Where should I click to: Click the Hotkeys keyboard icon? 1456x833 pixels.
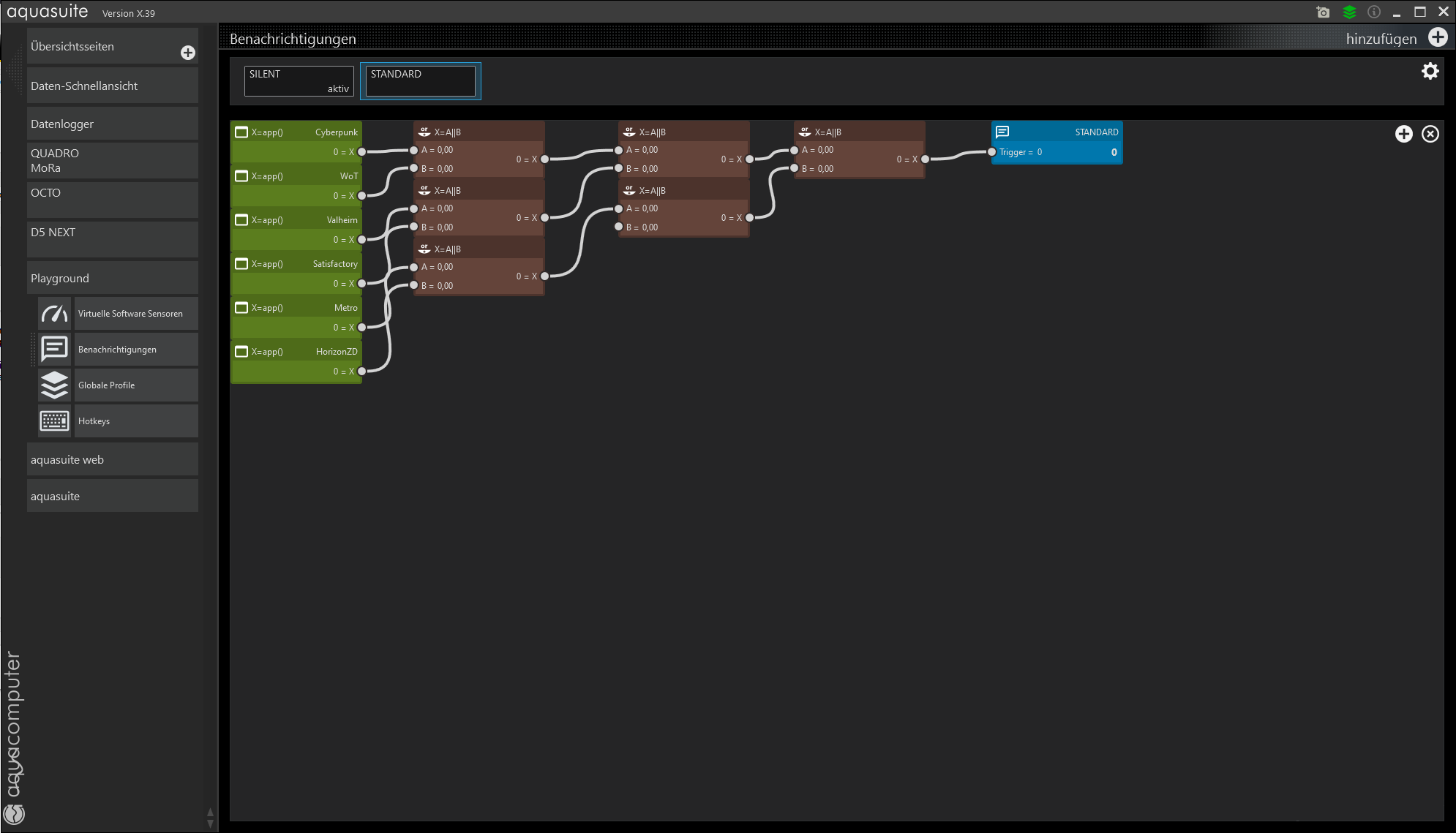pos(54,421)
